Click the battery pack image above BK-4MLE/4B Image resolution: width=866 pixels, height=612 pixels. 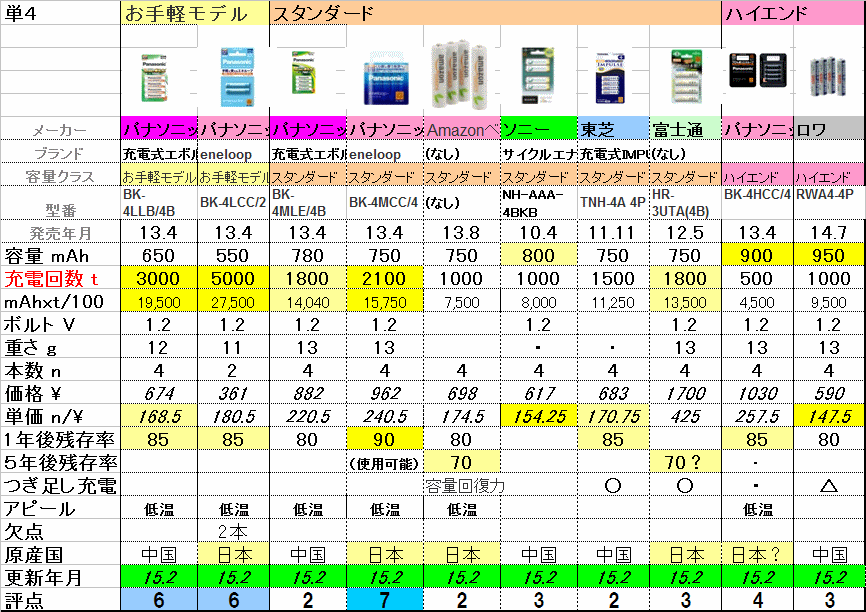click(x=304, y=72)
